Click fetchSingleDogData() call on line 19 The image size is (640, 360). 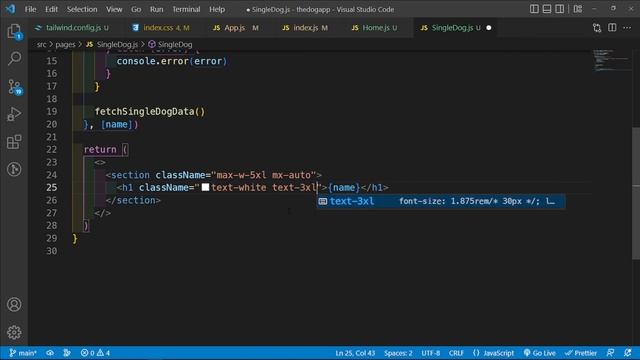coord(150,111)
